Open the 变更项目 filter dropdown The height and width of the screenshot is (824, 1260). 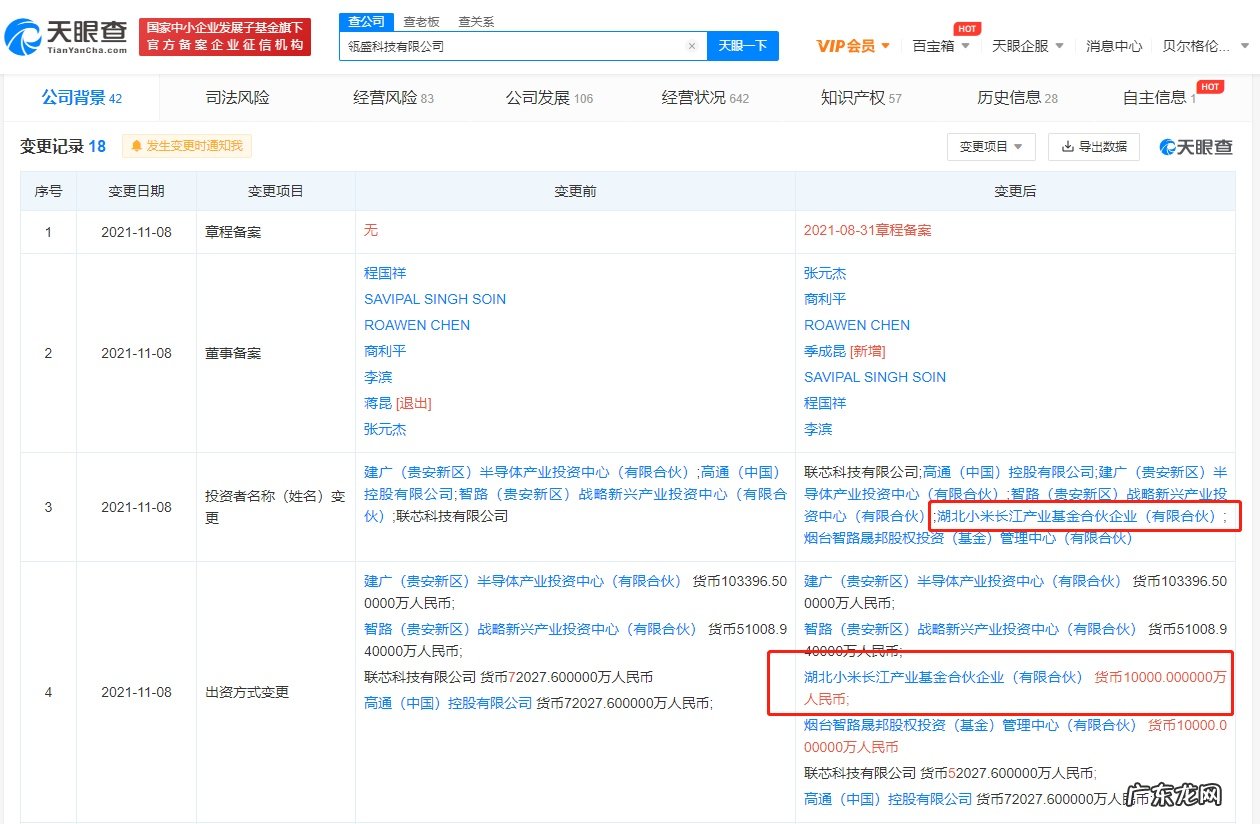993,146
